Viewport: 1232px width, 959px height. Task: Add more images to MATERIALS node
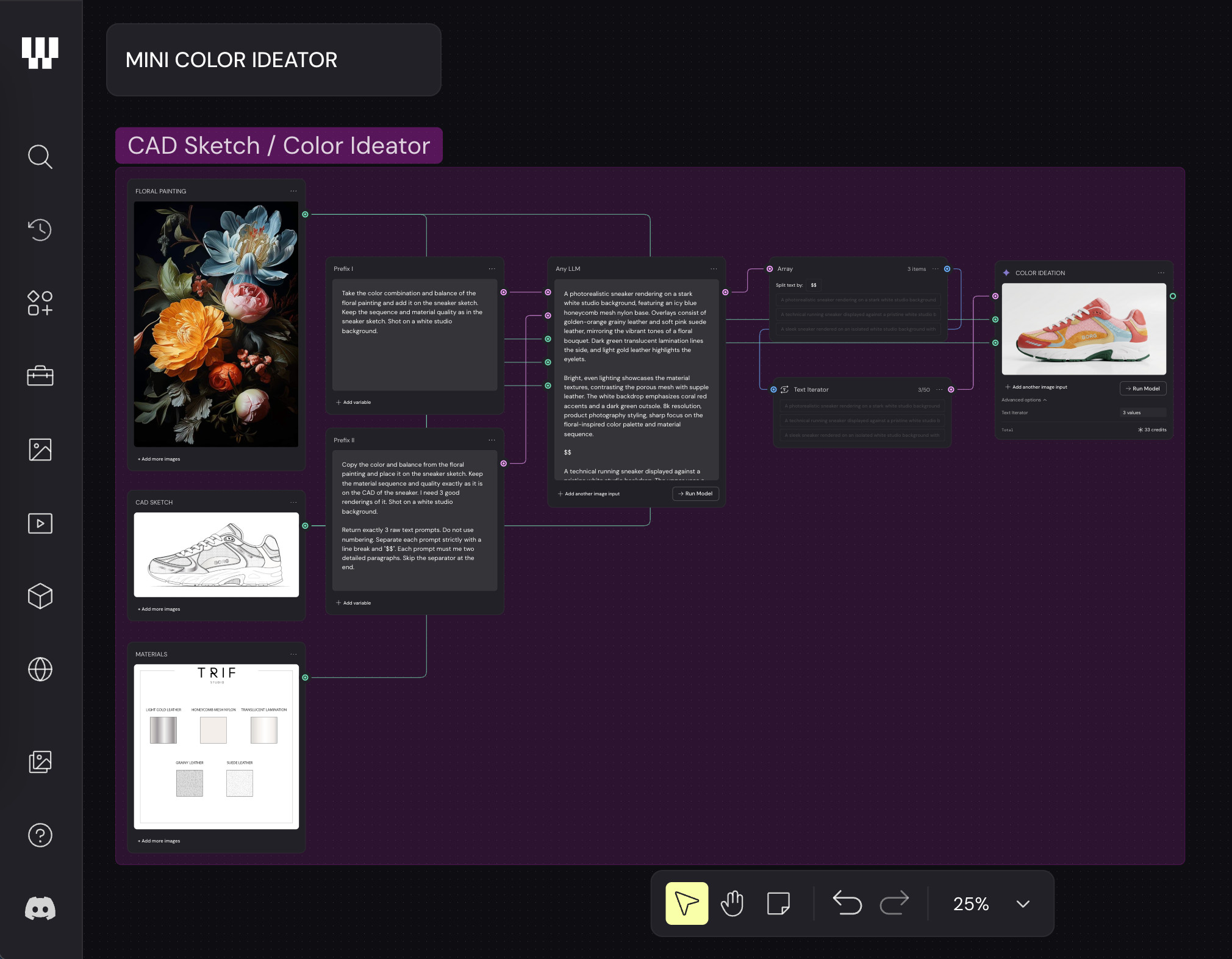click(159, 841)
